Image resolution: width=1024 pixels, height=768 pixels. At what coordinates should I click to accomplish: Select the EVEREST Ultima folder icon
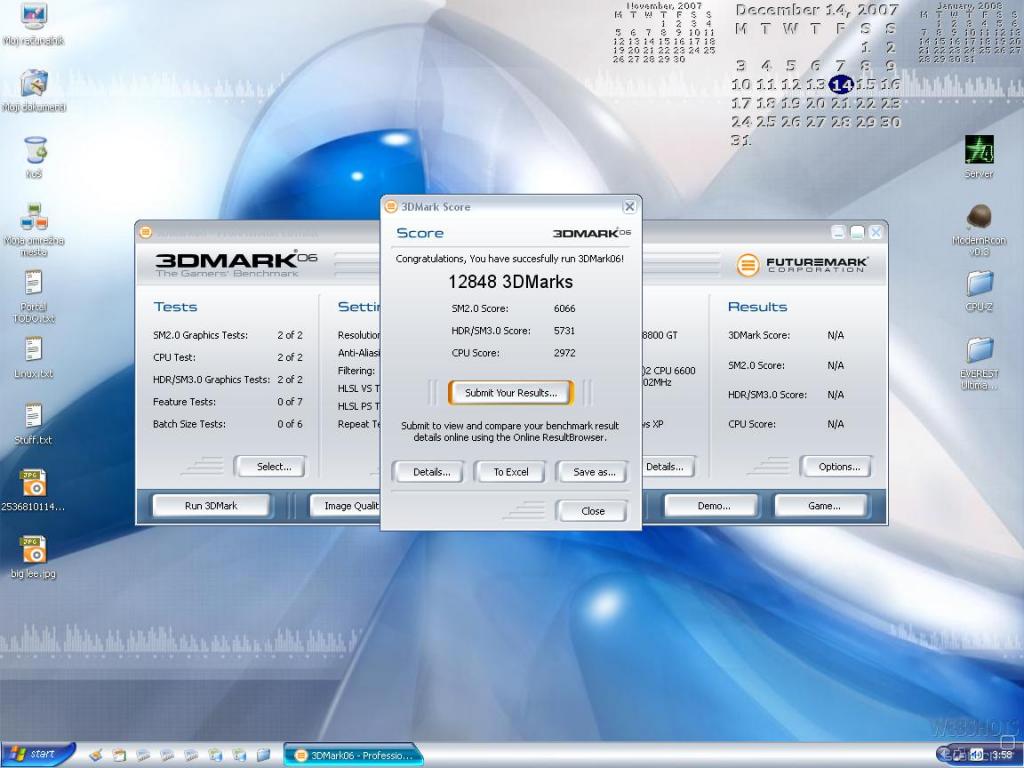[979, 363]
